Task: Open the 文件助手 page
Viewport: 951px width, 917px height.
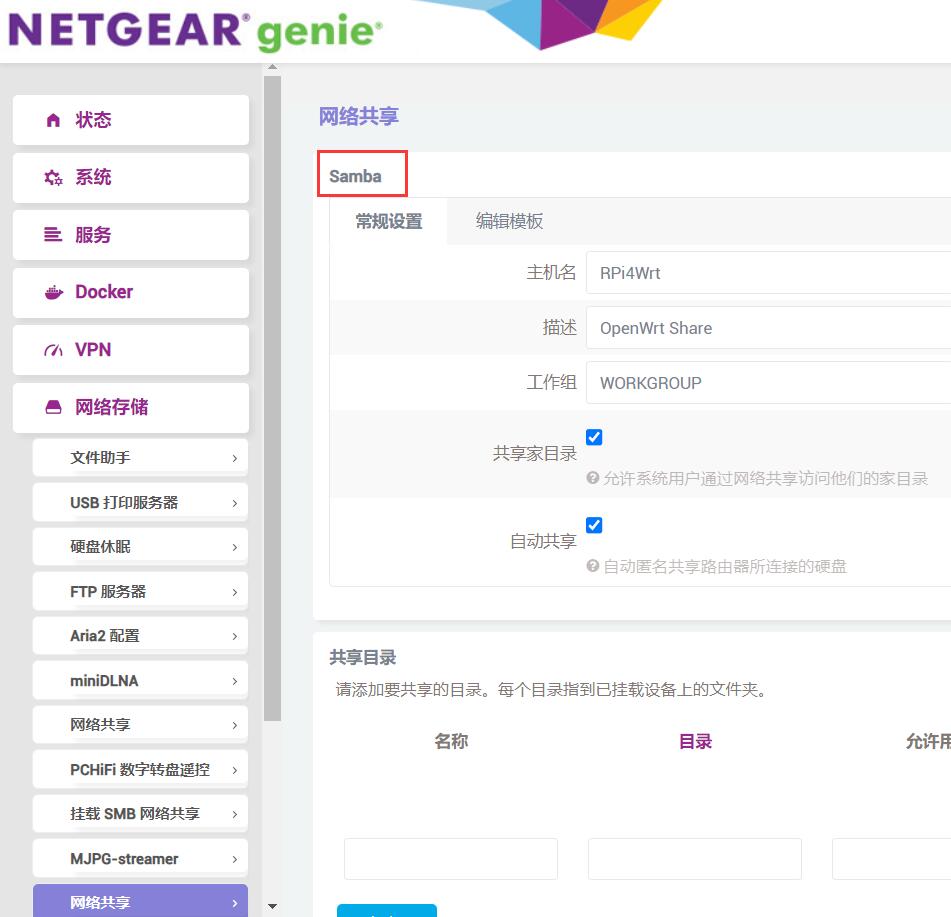Action: click(x=140, y=458)
